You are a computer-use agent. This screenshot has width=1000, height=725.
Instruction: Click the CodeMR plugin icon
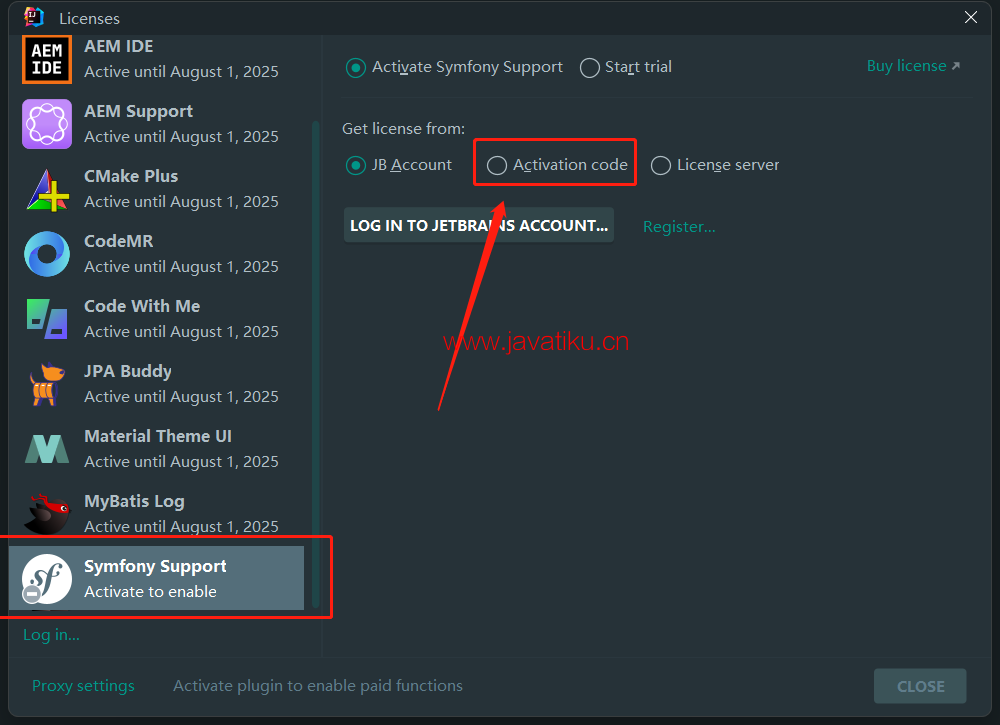pos(47,254)
